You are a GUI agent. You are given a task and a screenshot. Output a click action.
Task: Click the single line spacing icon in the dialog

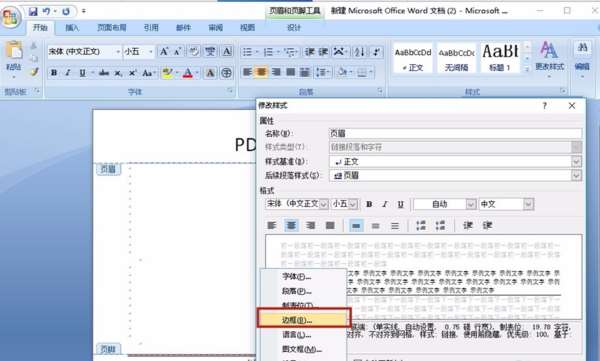[356, 226]
